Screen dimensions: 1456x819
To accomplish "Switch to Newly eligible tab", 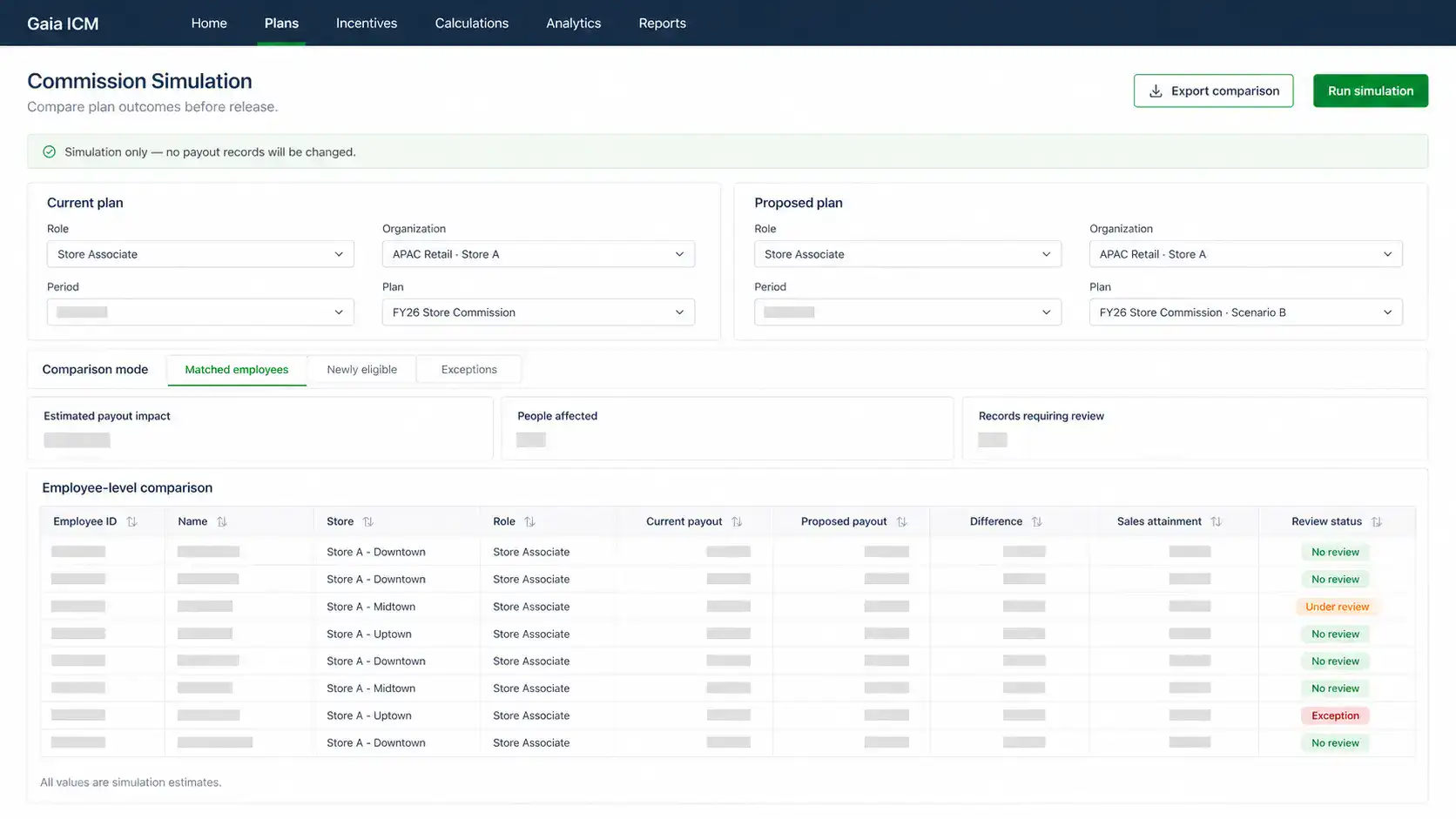I will [x=362, y=370].
